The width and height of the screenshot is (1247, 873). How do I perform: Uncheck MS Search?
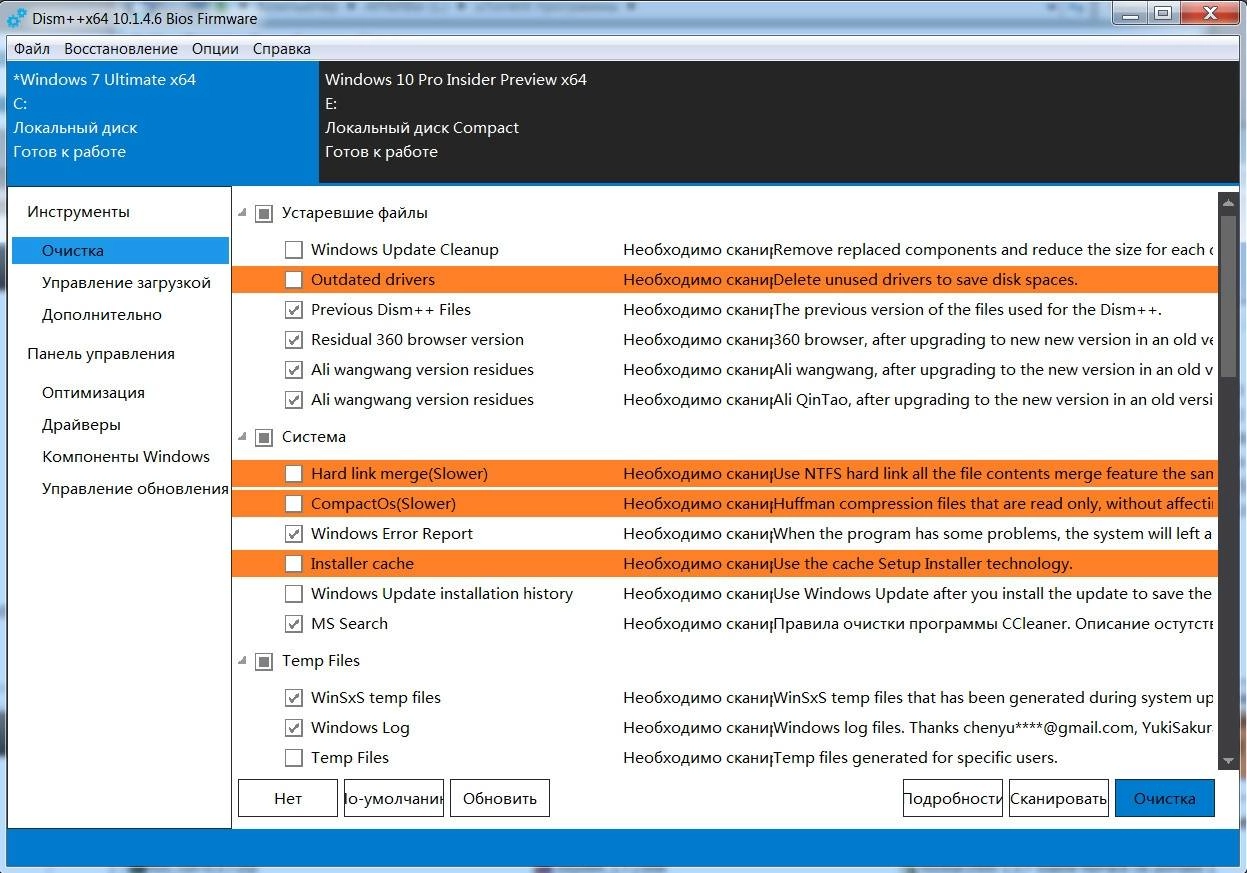pyautogui.click(x=293, y=624)
